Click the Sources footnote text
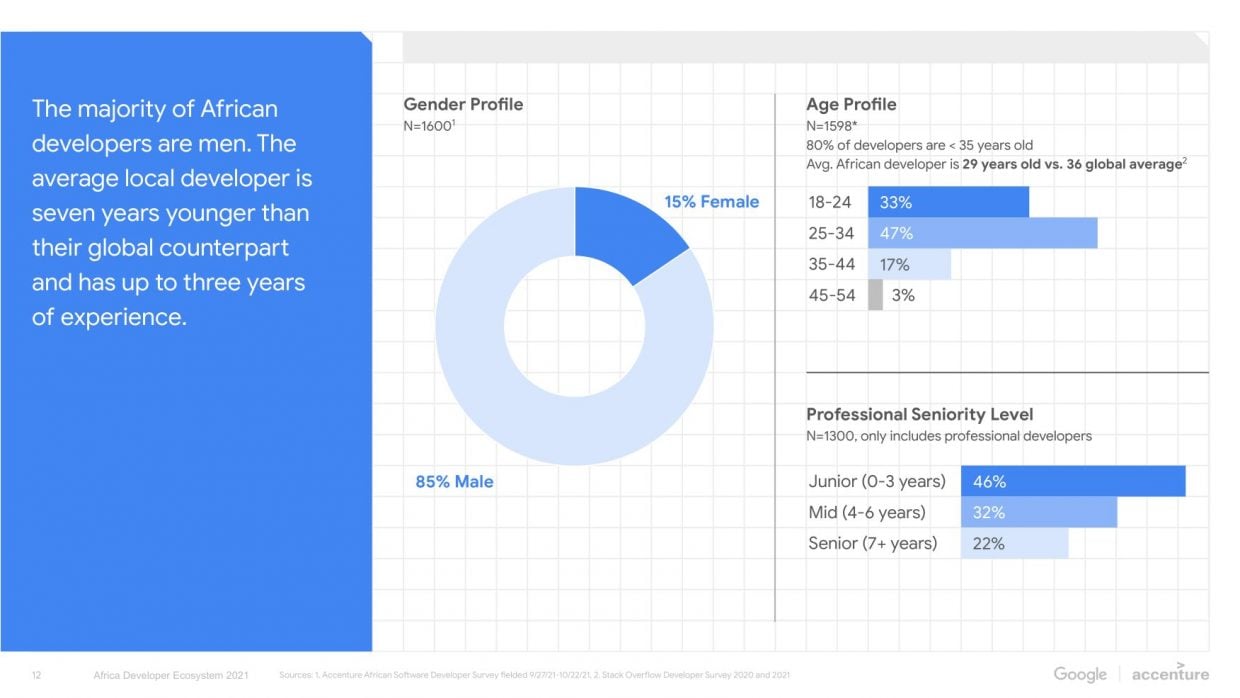Viewport: 1240px width, 698px height. click(x=535, y=675)
